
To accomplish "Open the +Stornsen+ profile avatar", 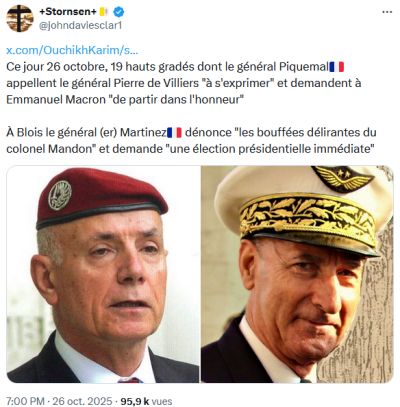I will (20, 18).
